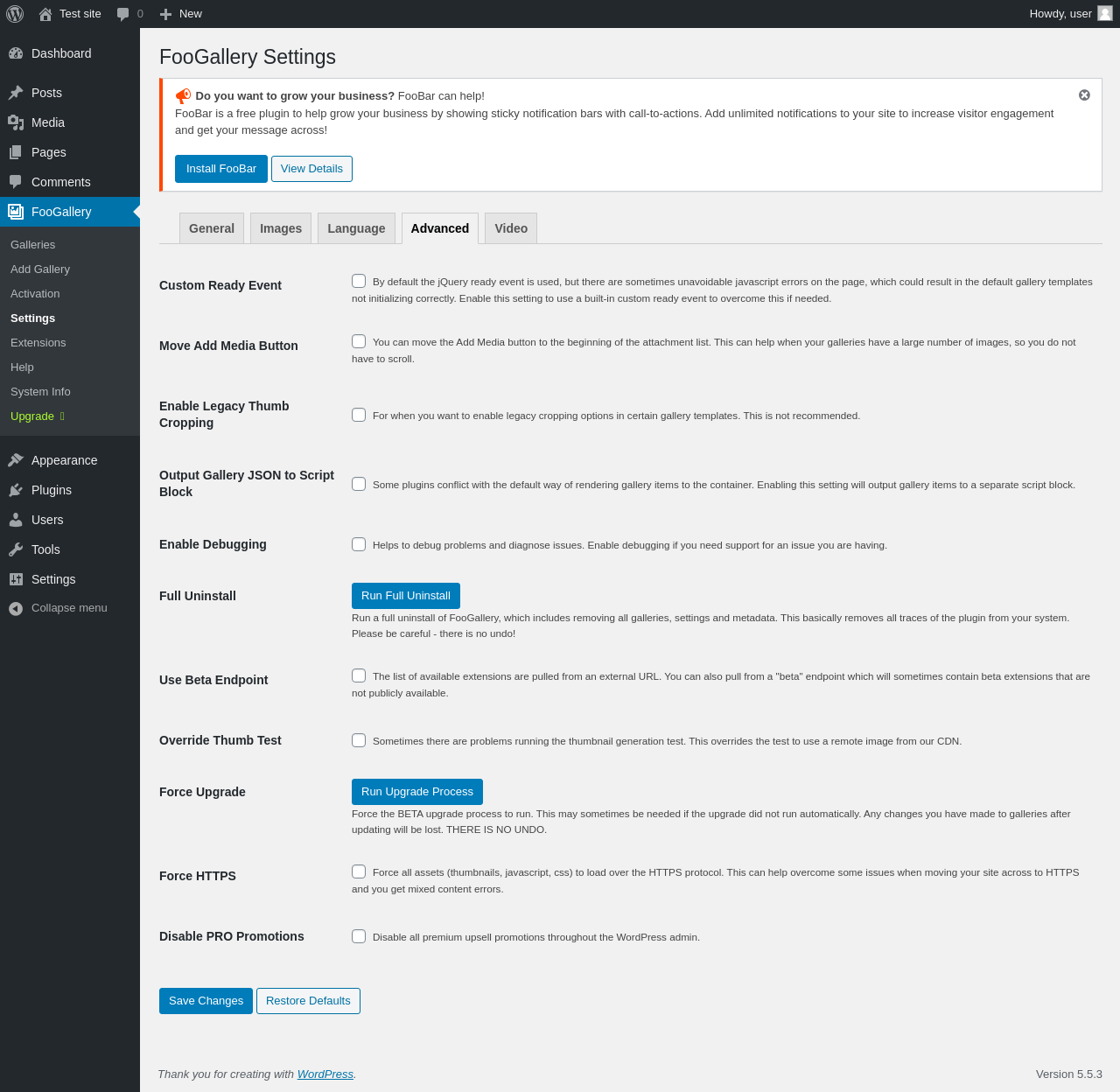Go to the Video tab
The height and width of the screenshot is (1092, 1120).
click(x=511, y=228)
